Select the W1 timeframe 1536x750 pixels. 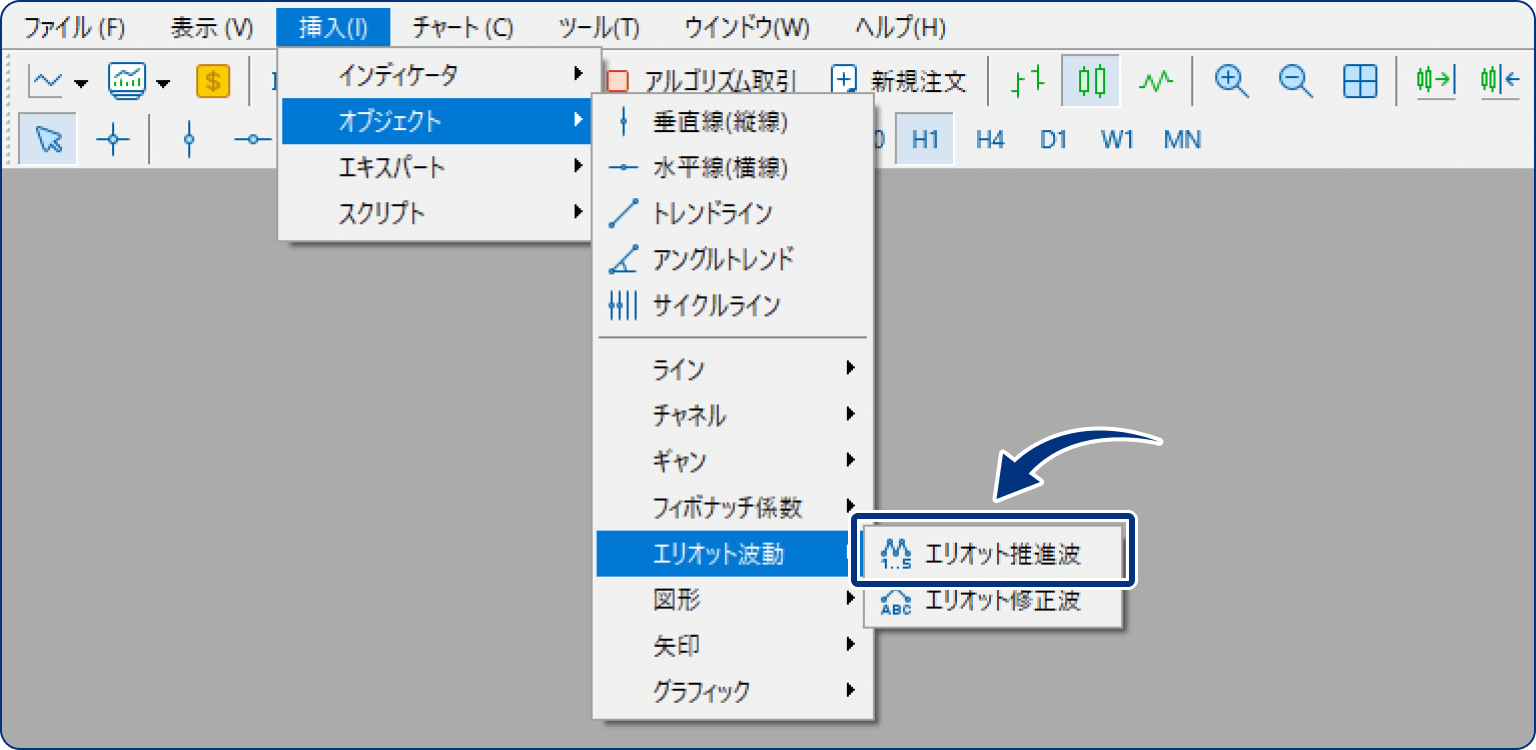pos(1117,139)
